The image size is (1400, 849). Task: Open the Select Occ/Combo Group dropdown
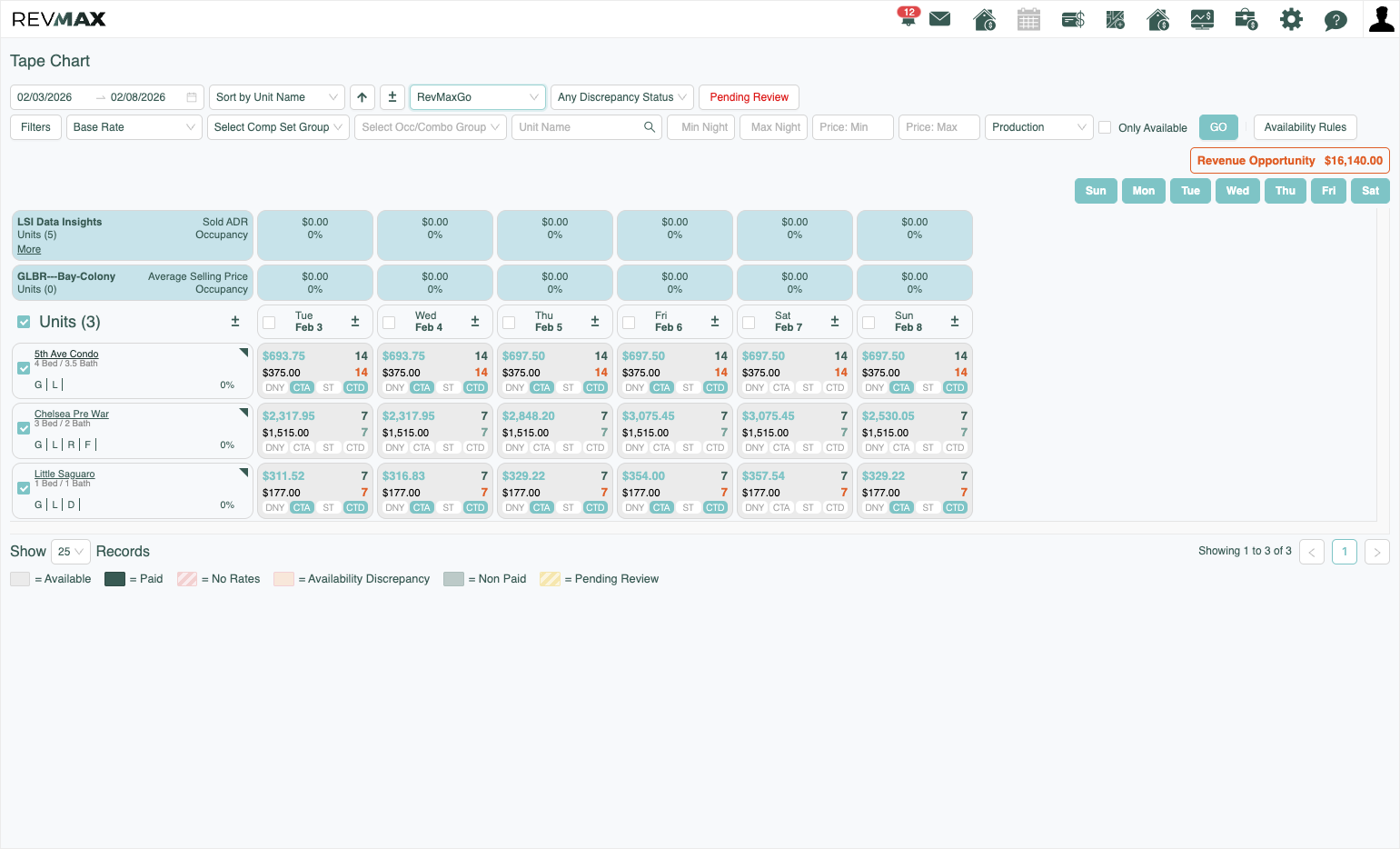click(x=431, y=127)
